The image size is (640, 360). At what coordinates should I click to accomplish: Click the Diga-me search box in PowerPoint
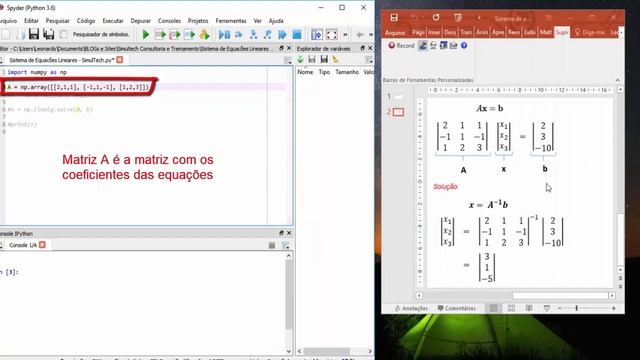click(589, 32)
